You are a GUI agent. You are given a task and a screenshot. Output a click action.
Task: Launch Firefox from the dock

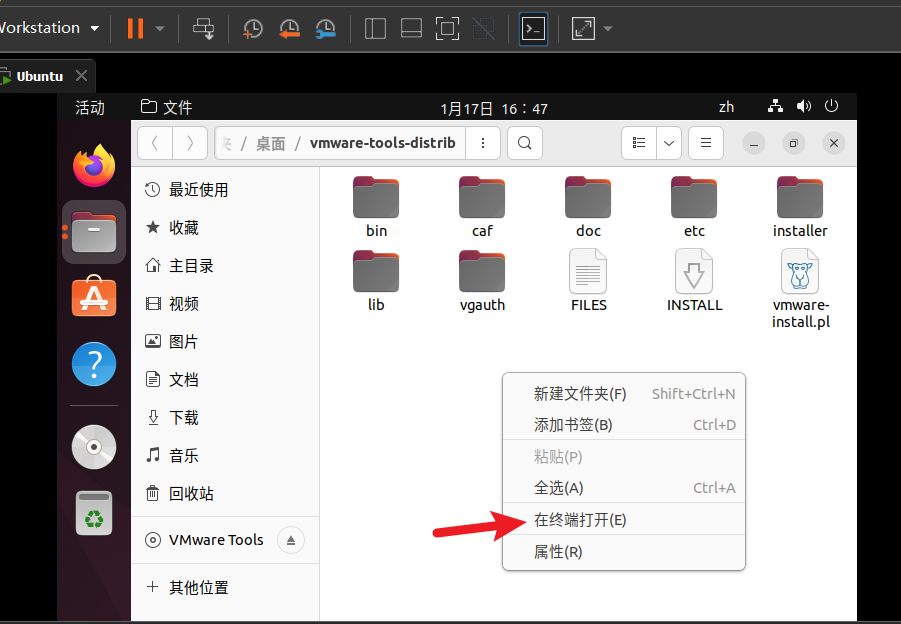tap(94, 165)
